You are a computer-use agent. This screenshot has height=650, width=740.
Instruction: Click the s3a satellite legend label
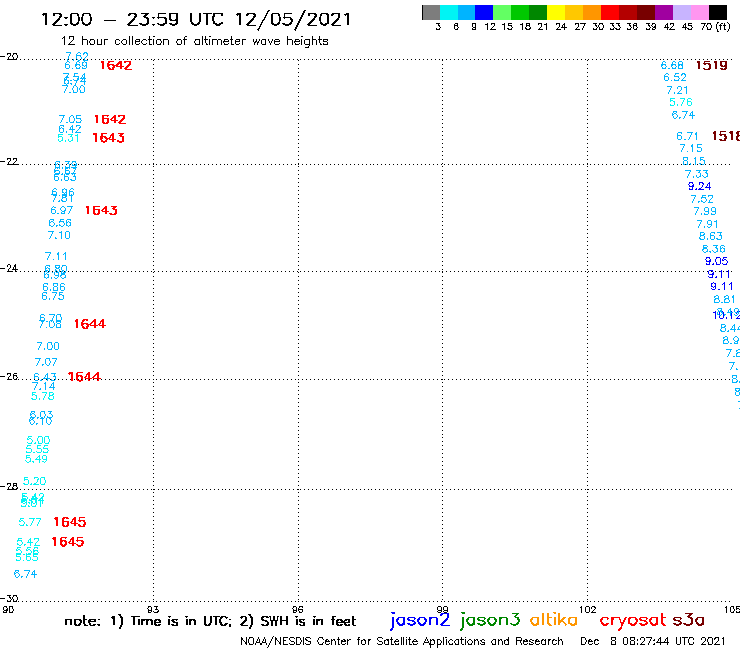click(688, 620)
